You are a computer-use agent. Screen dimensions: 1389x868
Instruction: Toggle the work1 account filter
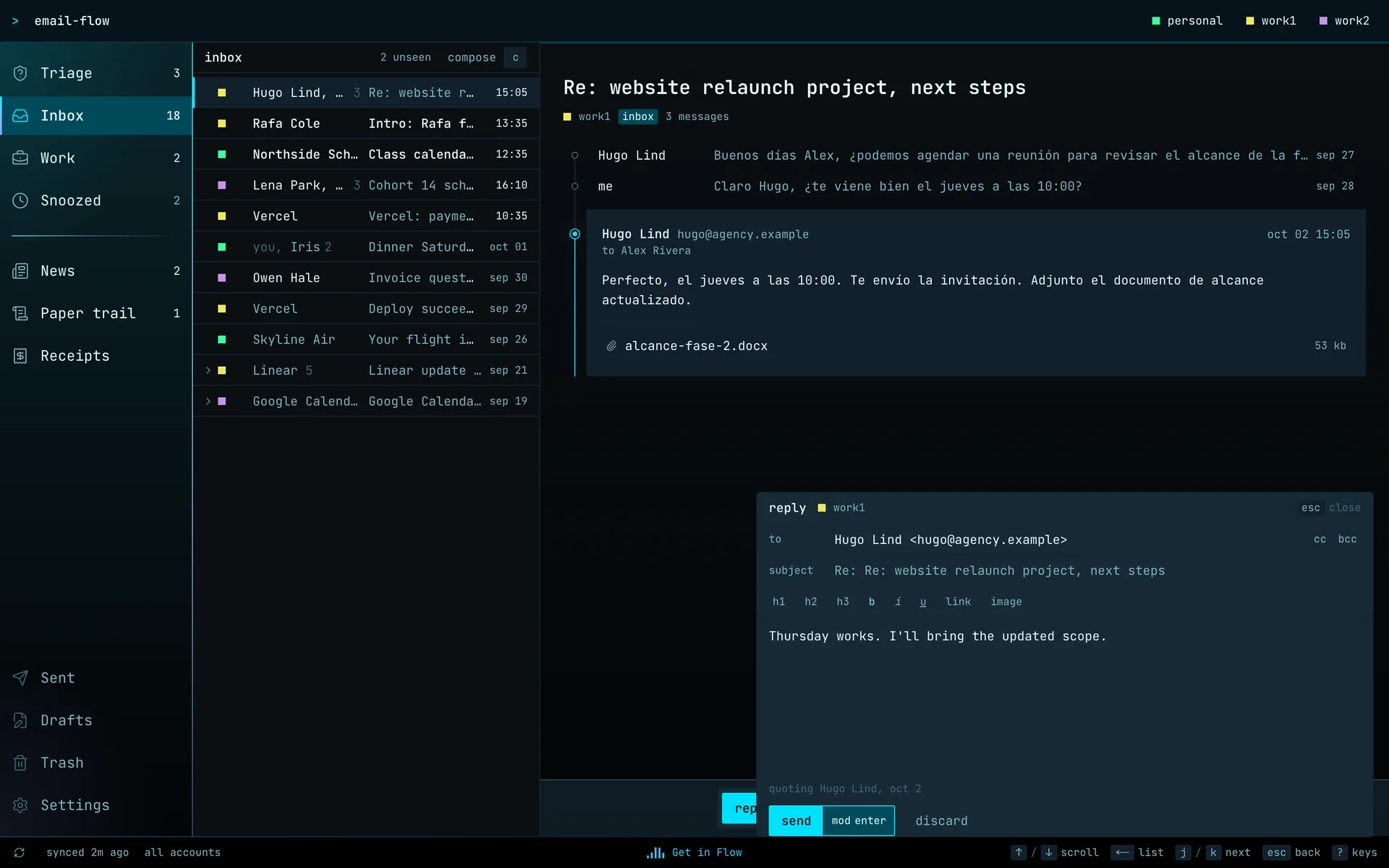tap(1271, 21)
